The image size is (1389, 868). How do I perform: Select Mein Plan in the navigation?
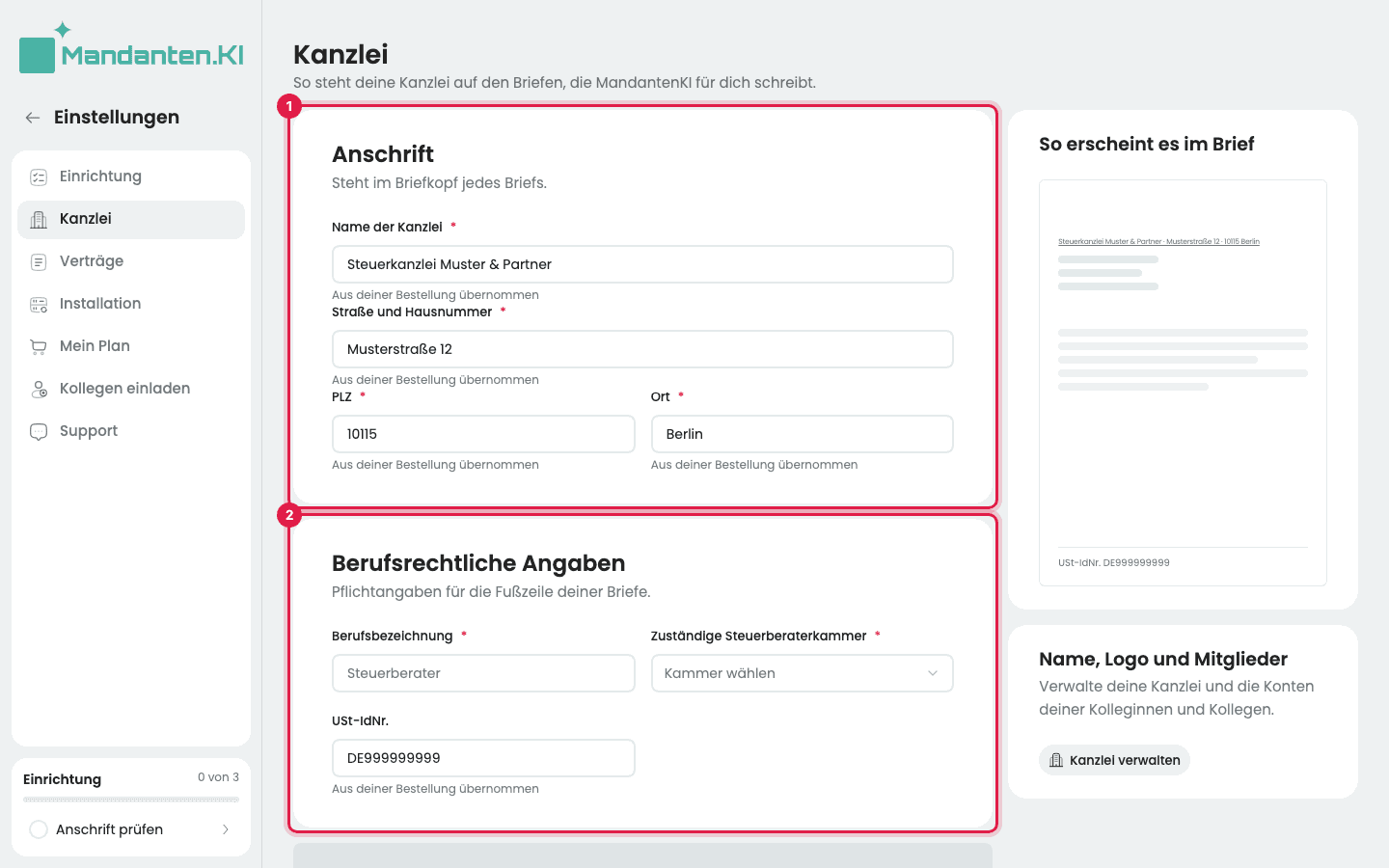[x=131, y=346]
